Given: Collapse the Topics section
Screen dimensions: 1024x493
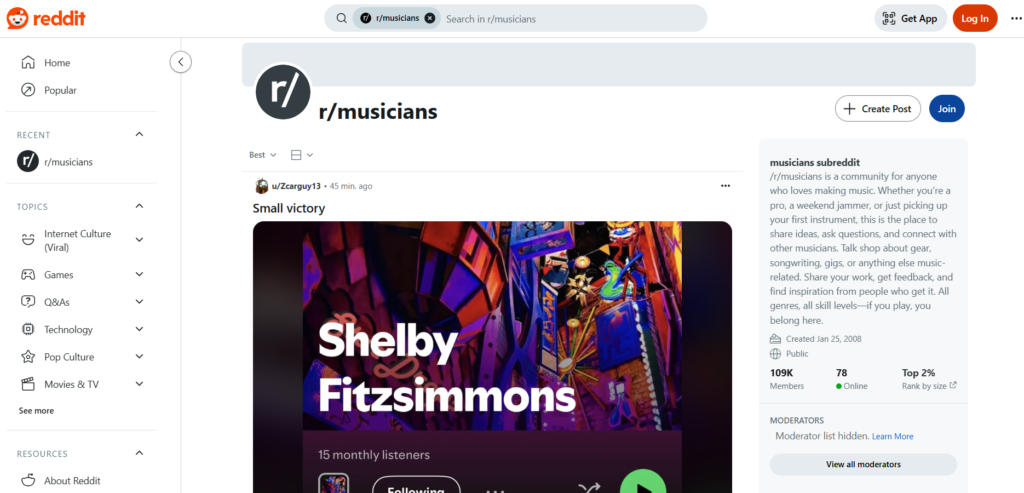Looking at the screenshot, I should (x=139, y=207).
